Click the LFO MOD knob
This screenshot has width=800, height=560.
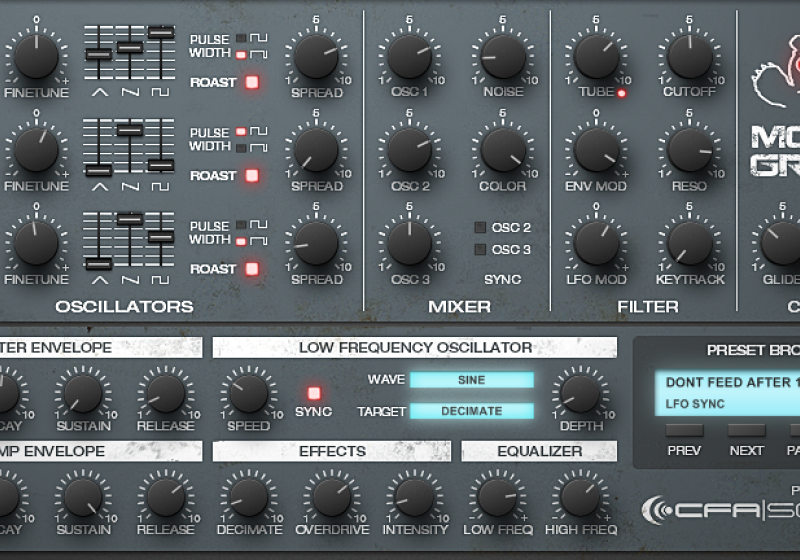tap(596, 243)
